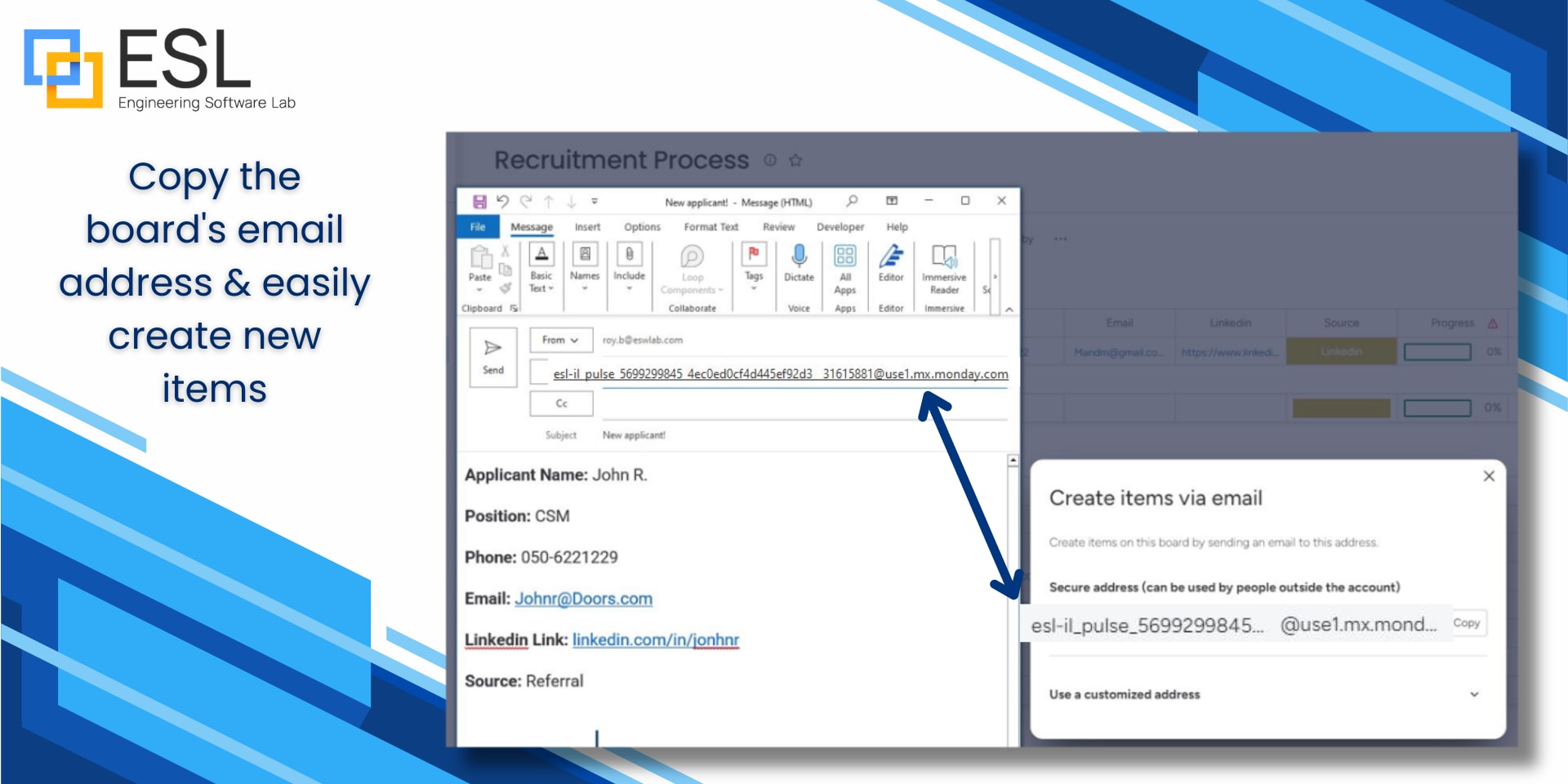The width and height of the screenshot is (1568, 784).
Task: Click the Next Item down arrow
Action: (572, 201)
